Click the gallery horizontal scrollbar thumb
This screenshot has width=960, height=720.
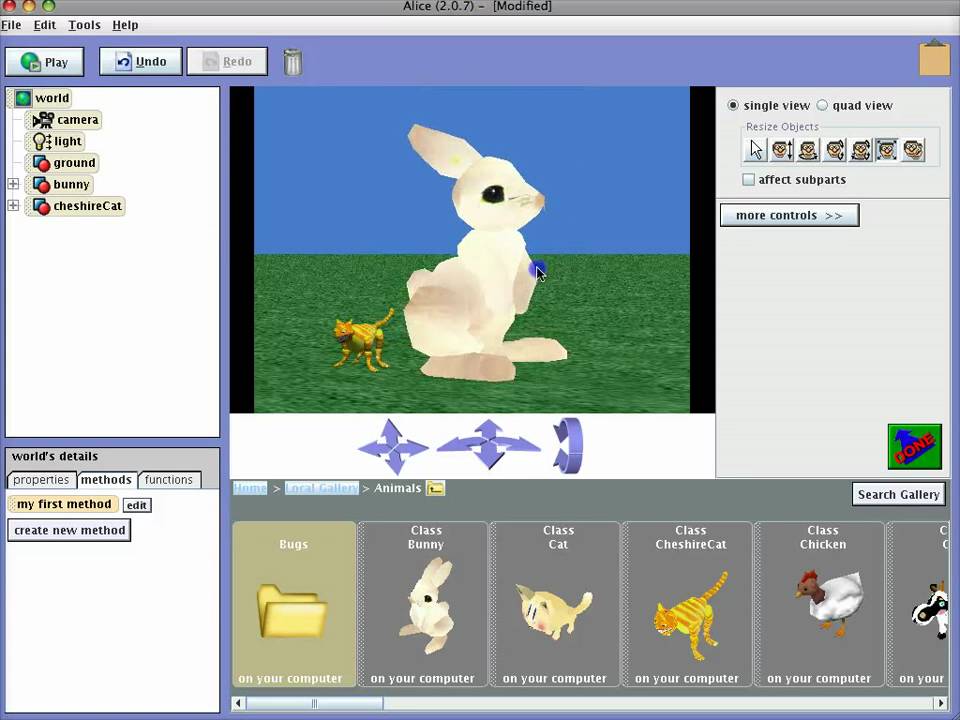point(315,703)
